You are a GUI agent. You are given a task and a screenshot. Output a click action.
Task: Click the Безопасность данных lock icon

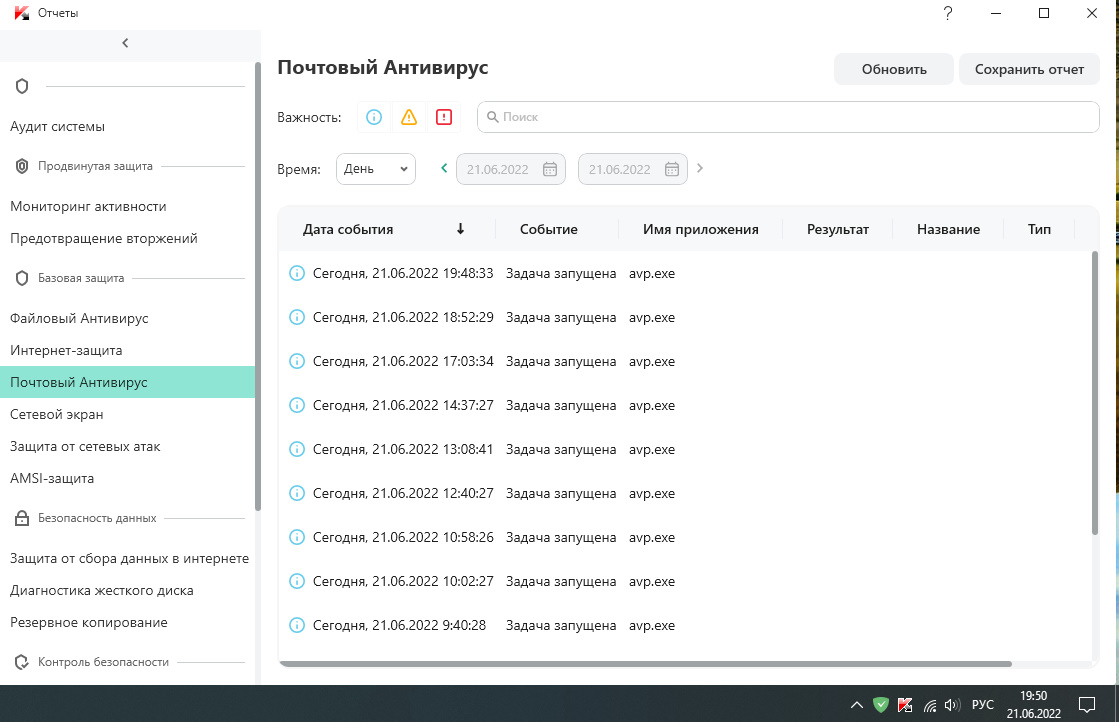pyautogui.click(x=22, y=518)
